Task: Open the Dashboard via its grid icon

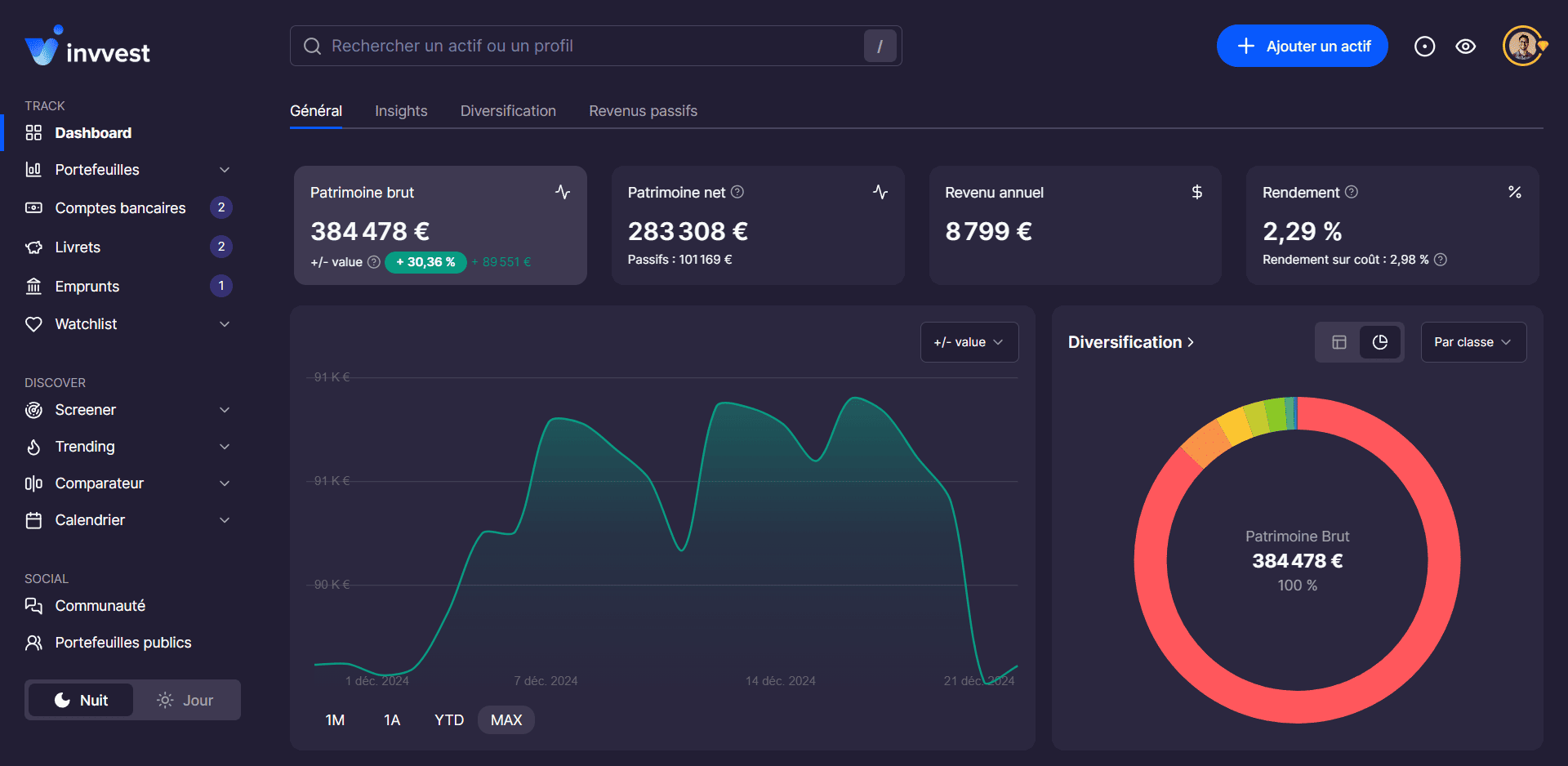Action: (33, 132)
